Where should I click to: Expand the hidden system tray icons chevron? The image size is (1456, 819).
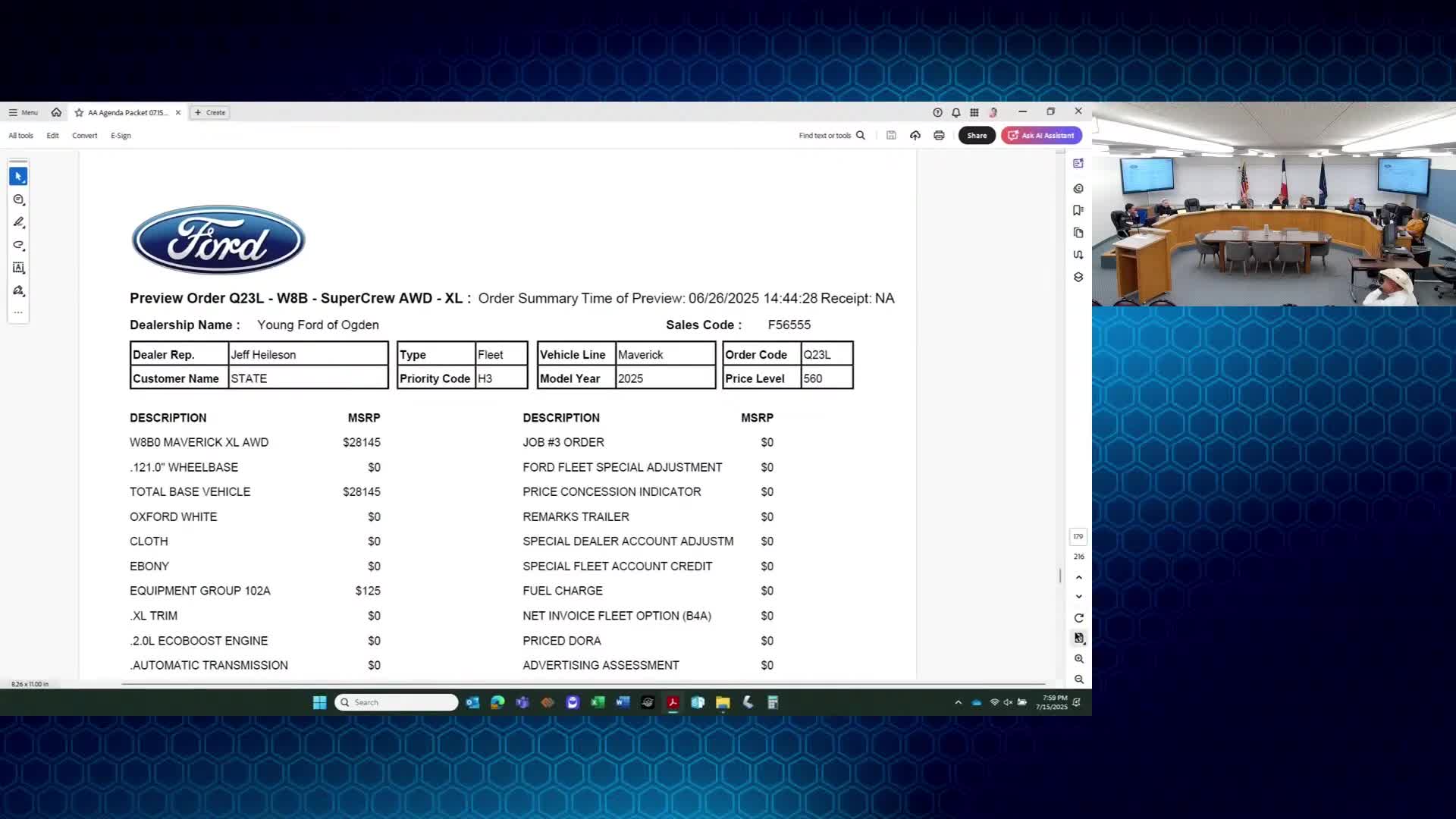958,702
